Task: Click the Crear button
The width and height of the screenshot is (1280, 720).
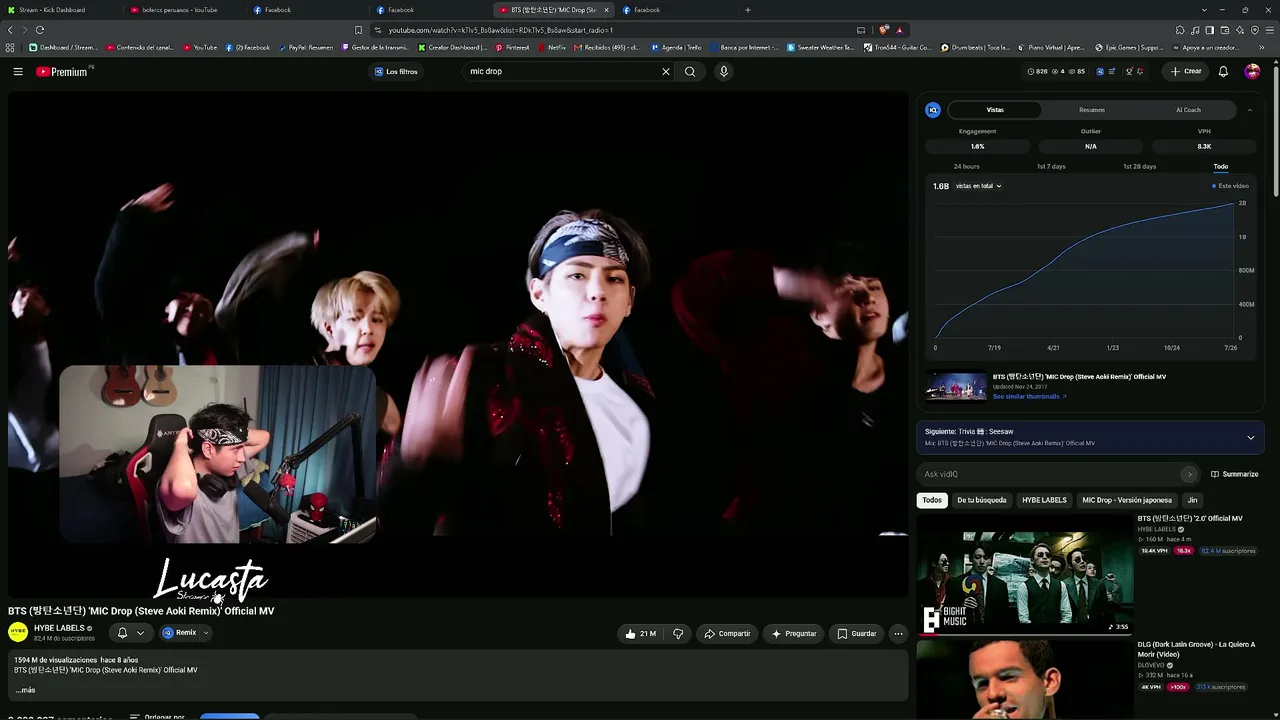Action: [1186, 72]
